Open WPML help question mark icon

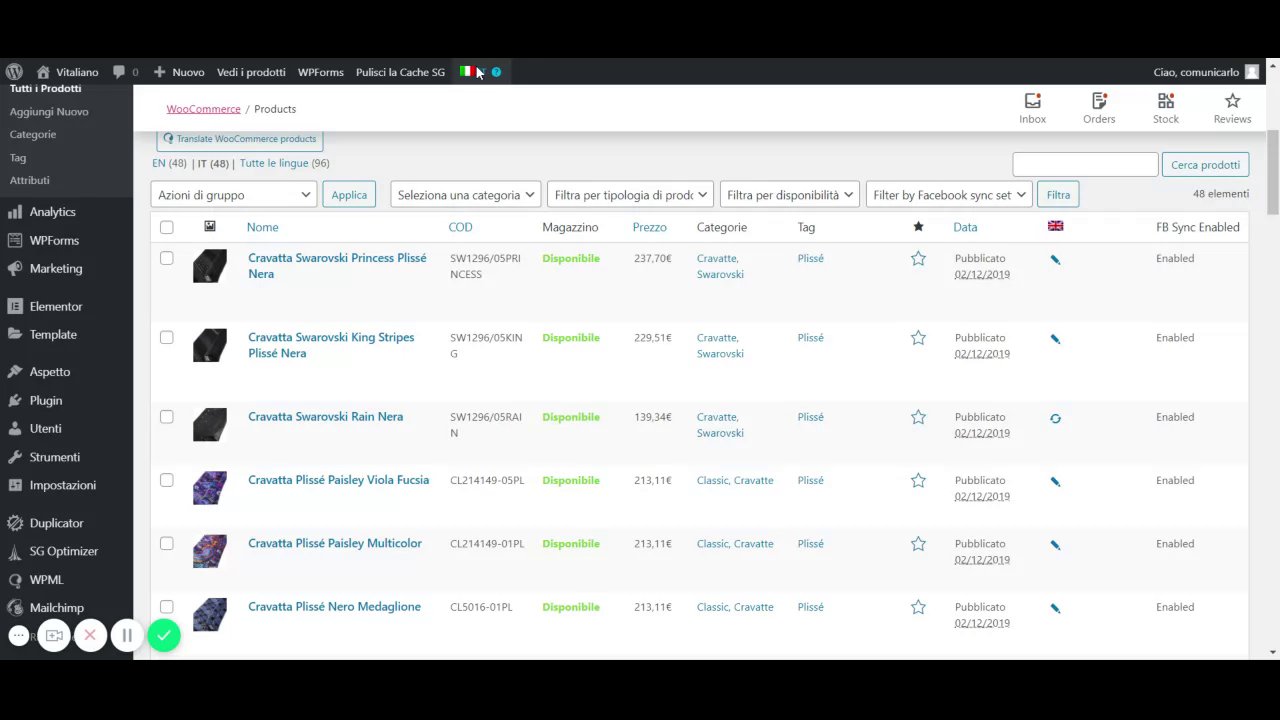pos(496,72)
